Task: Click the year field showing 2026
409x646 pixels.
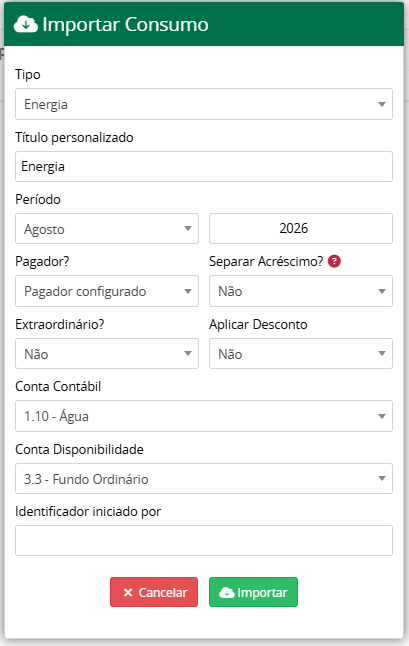Action: [x=301, y=229]
